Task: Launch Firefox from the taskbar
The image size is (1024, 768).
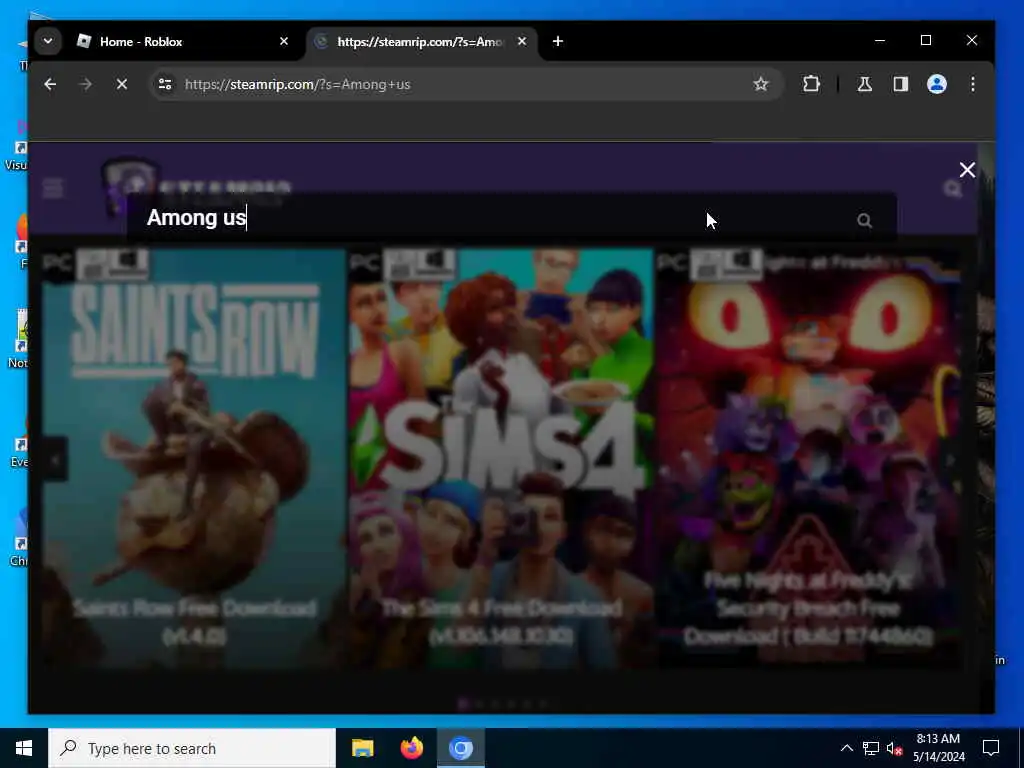Action: (x=411, y=748)
